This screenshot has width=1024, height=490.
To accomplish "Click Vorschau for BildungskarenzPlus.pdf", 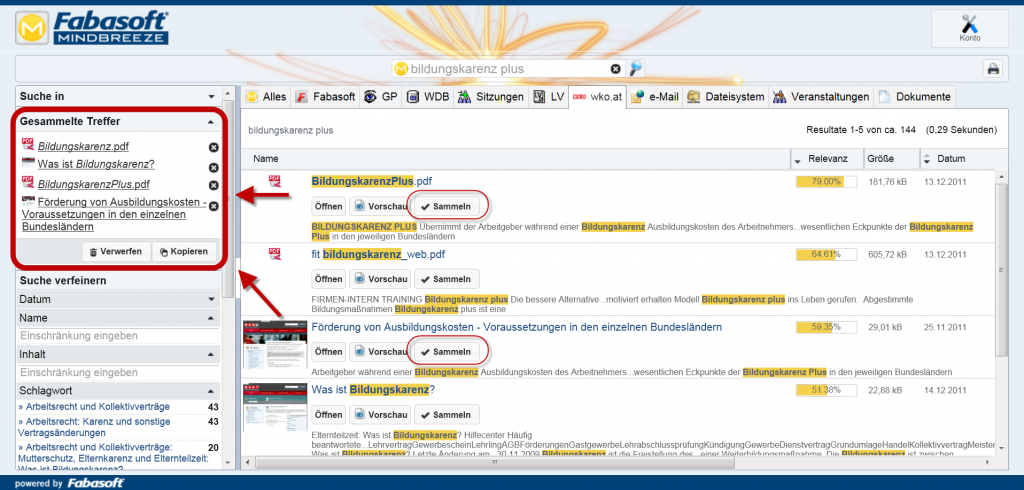I will (379, 206).
